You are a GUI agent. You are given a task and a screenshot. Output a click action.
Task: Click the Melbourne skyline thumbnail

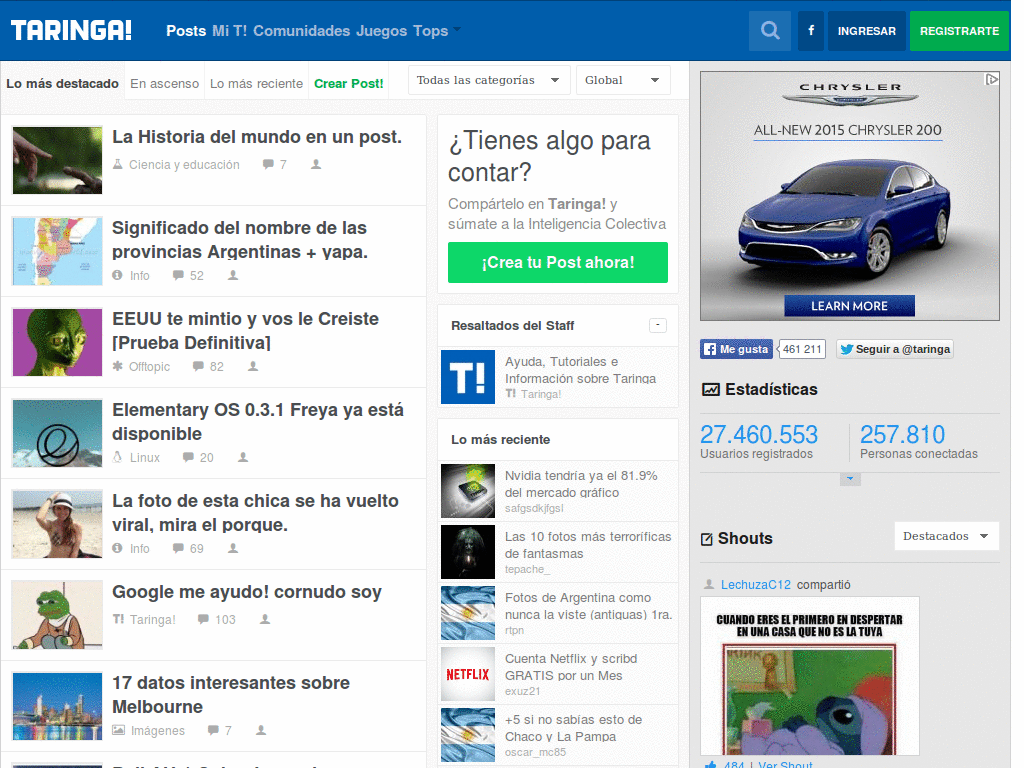click(57, 705)
